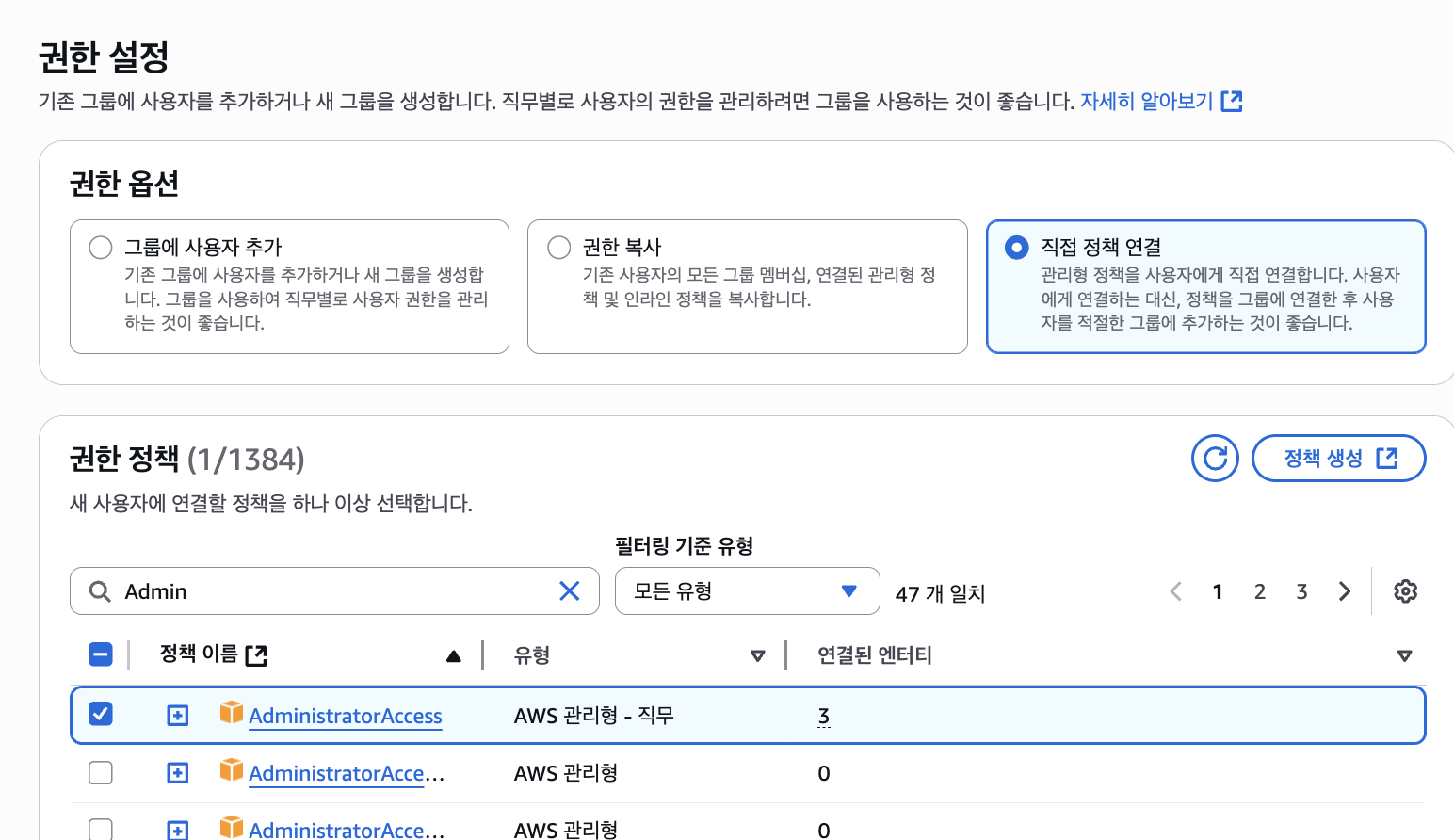1454x840 pixels.
Task: Click the 정책 생성 button
Action: (x=1338, y=459)
